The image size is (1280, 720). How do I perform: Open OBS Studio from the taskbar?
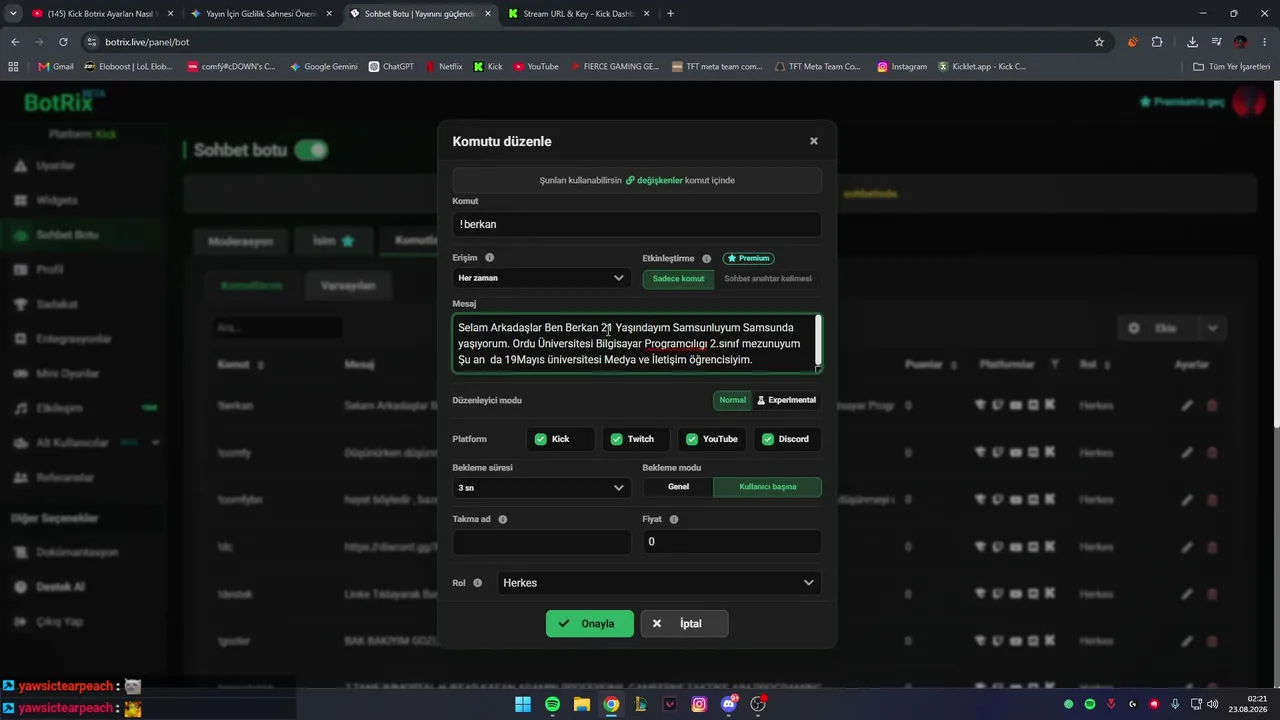(758, 704)
